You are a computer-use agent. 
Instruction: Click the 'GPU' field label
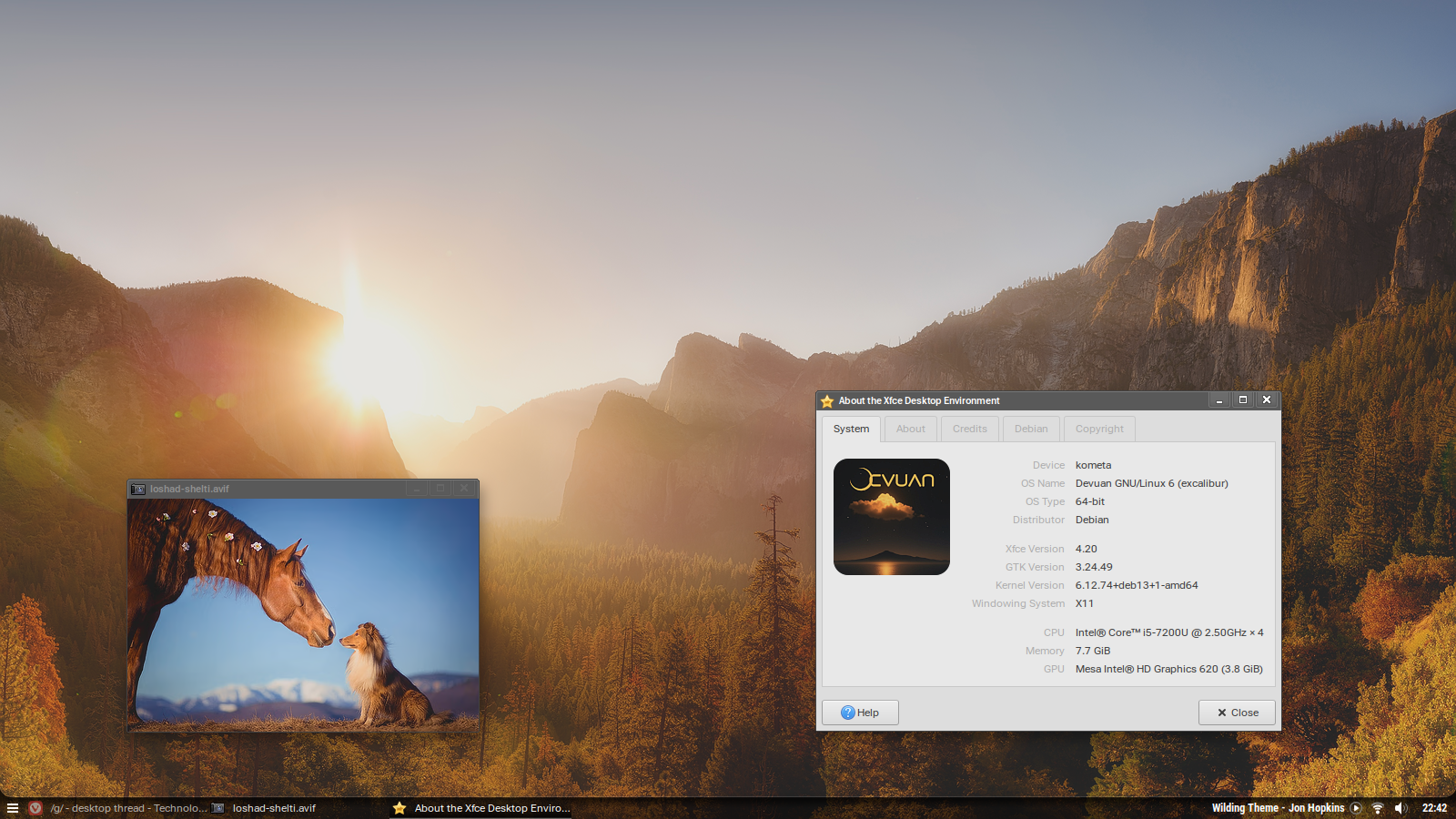pos(1054,669)
